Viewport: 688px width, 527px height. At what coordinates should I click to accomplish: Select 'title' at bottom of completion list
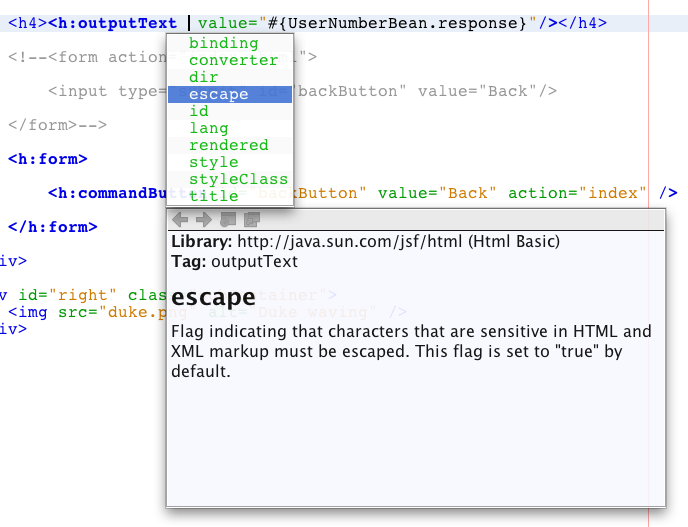click(213, 196)
